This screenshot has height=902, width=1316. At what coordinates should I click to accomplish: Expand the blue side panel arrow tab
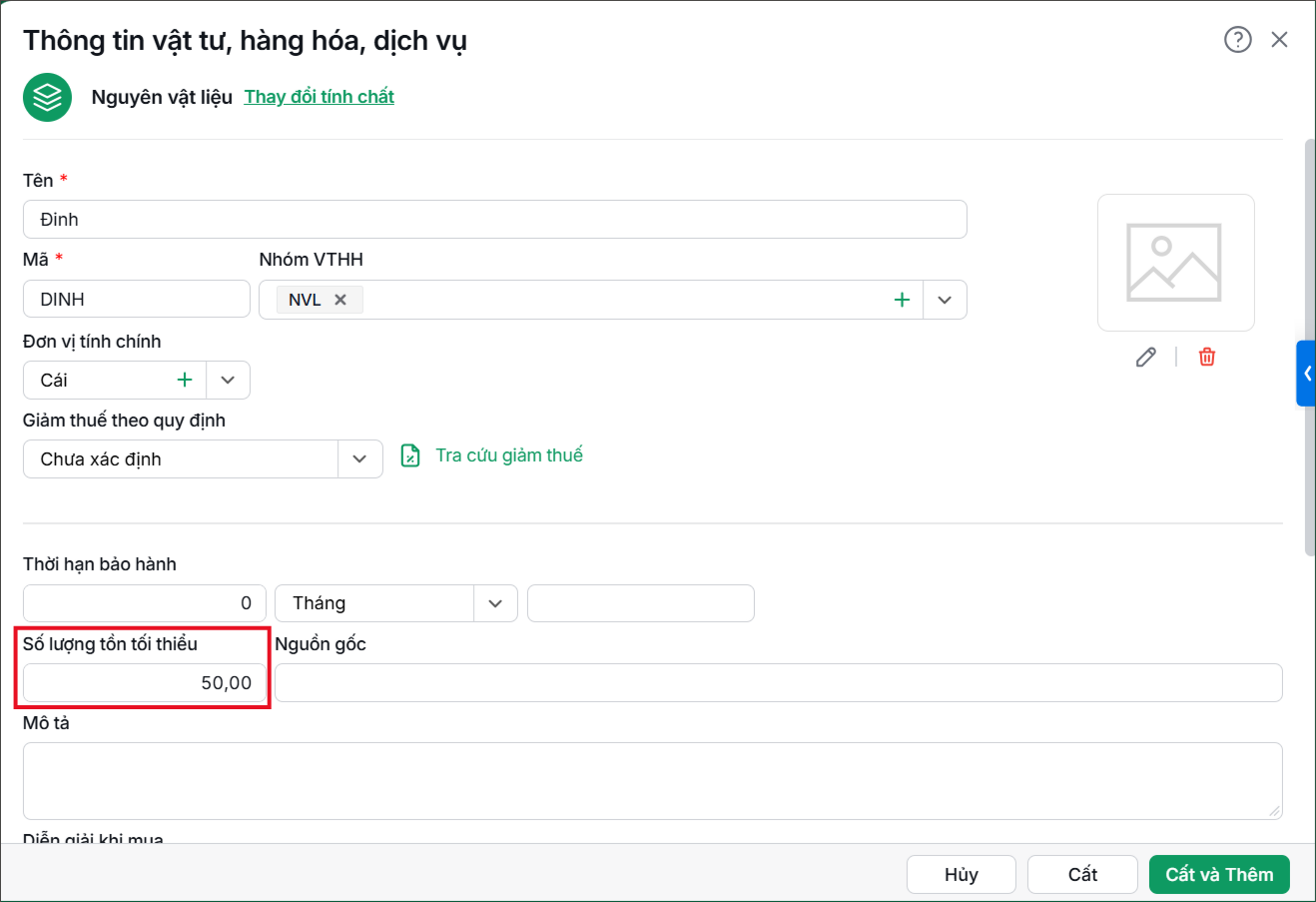(1306, 374)
